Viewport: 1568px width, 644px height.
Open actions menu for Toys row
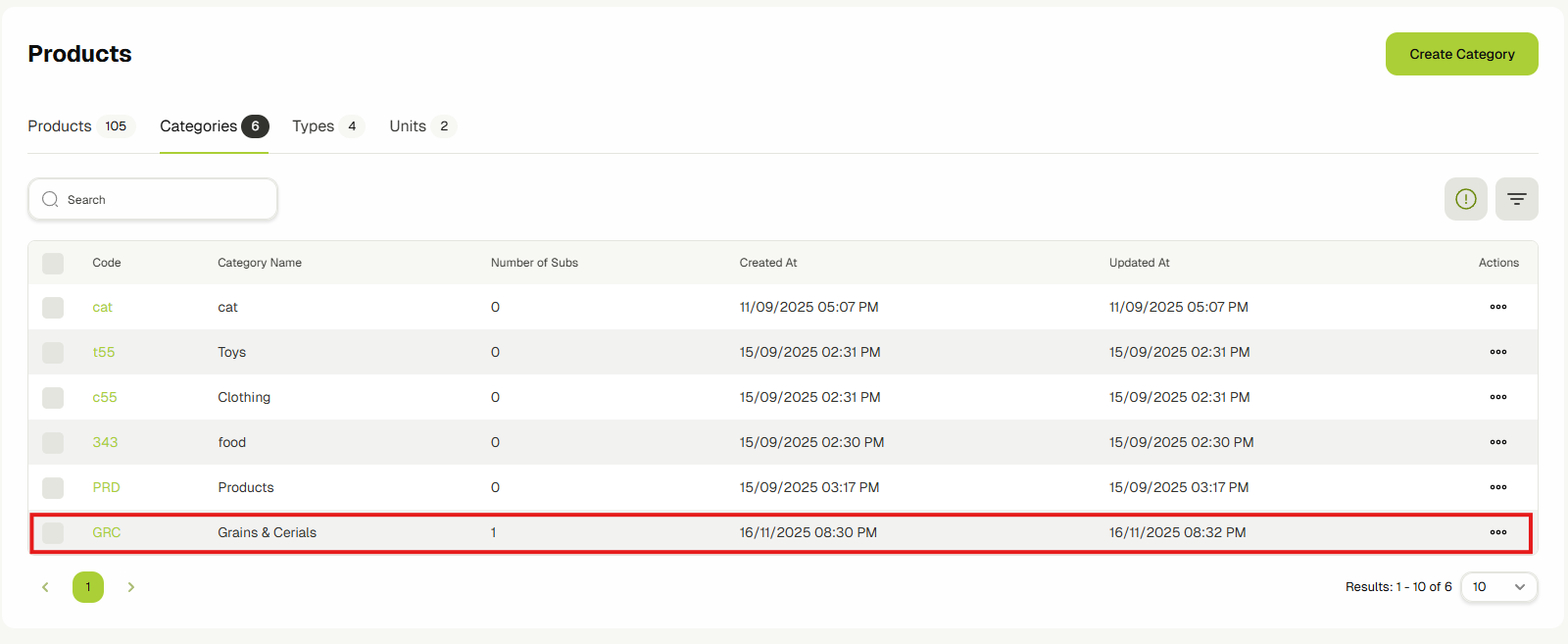pos(1497,352)
